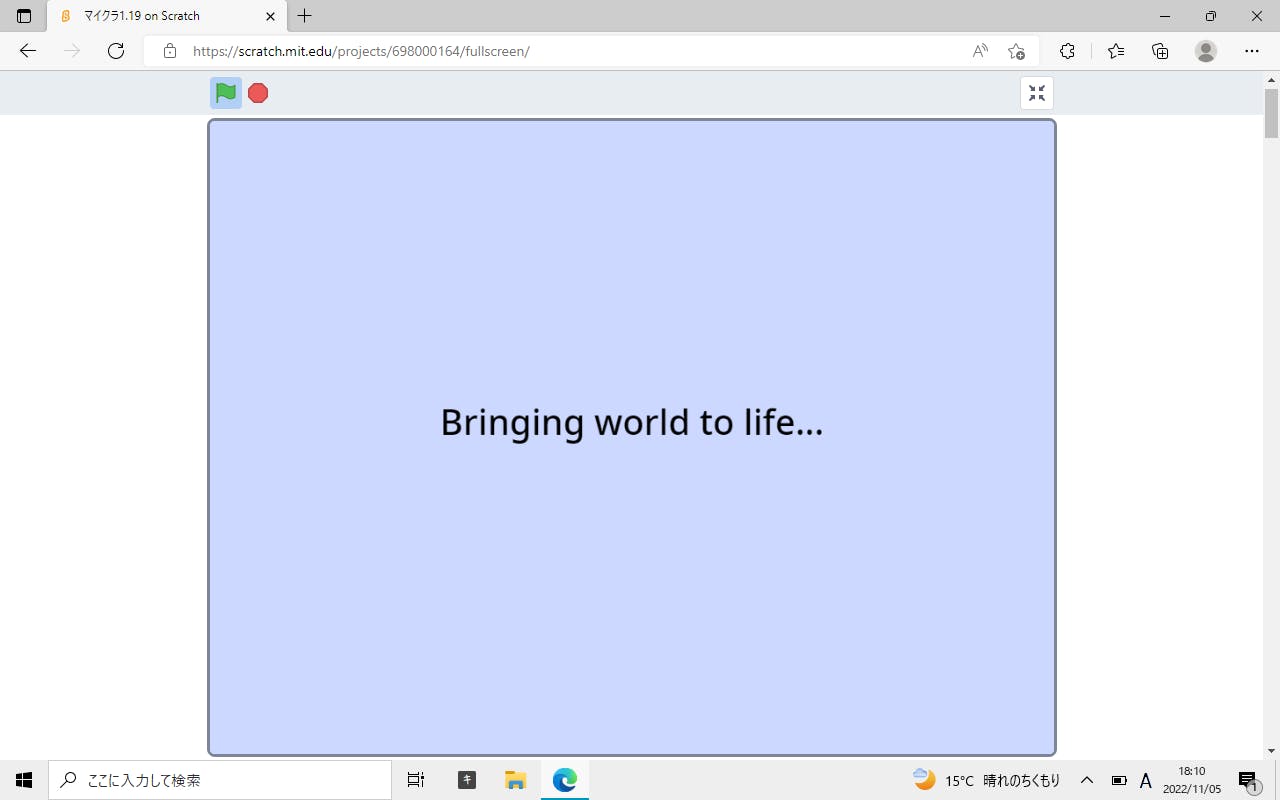This screenshot has height=800, width=1280.
Task: Open File Explorer from the taskbar
Action: [515, 780]
